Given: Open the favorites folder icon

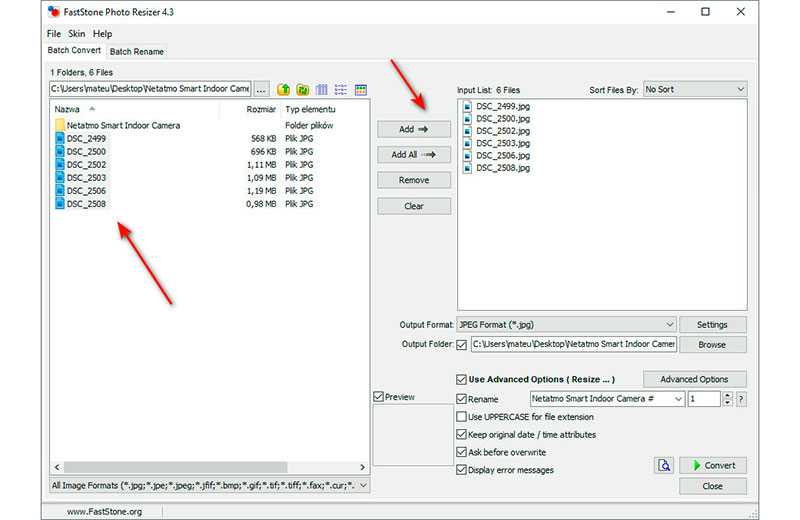Looking at the screenshot, I should 302,90.
